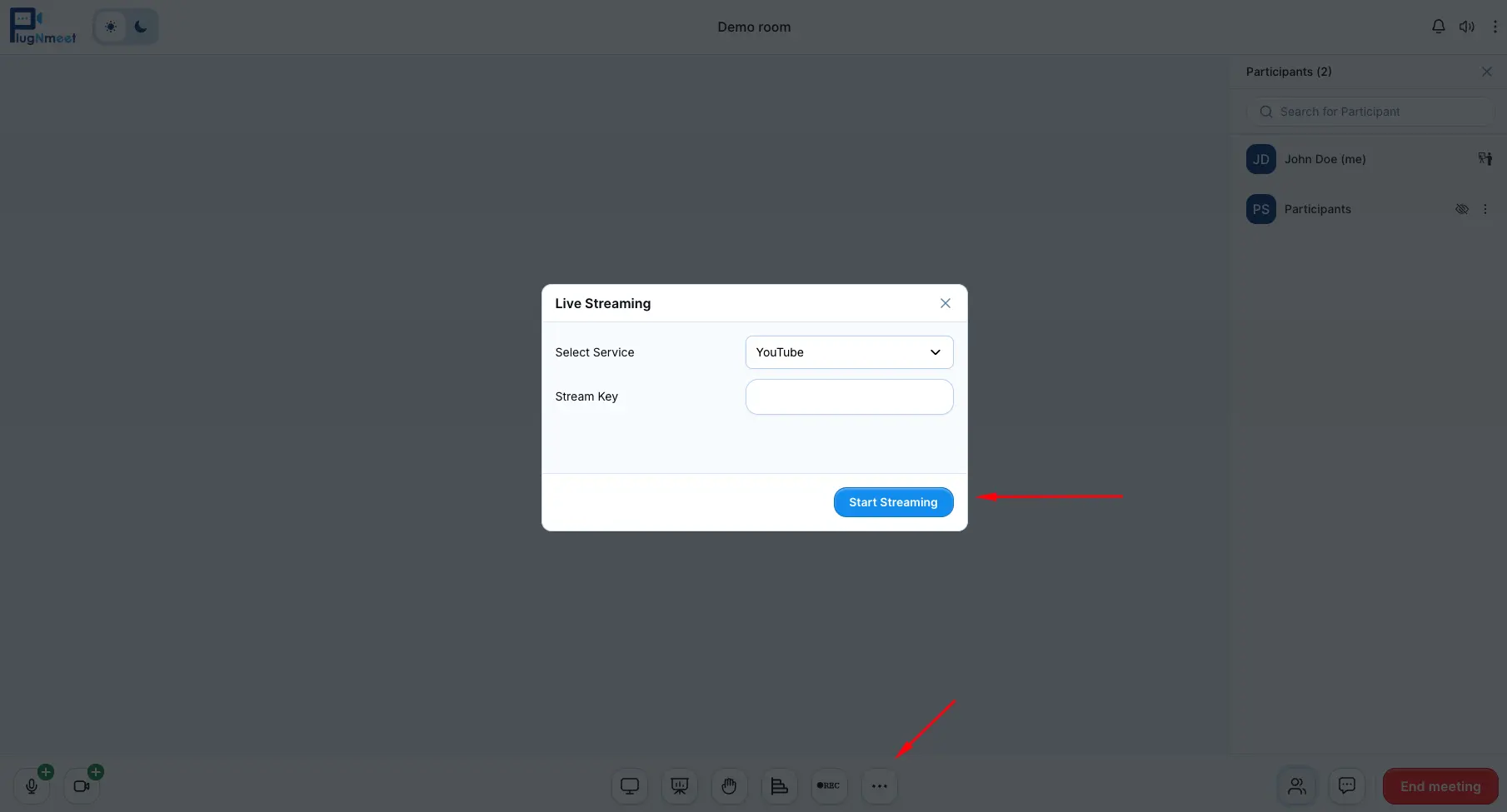Start recording with the REC button

coord(829,786)
